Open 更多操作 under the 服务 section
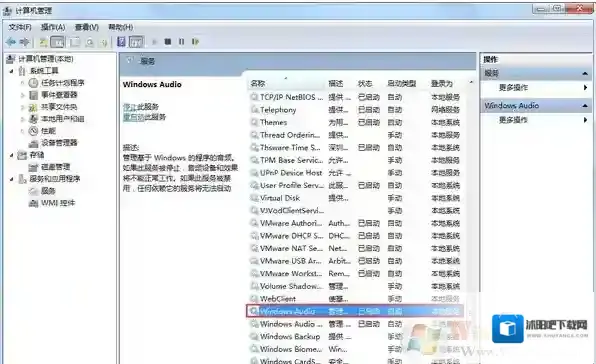Viewport: 596px width, 364px height. pyautogui.click(x=513, y=87)
